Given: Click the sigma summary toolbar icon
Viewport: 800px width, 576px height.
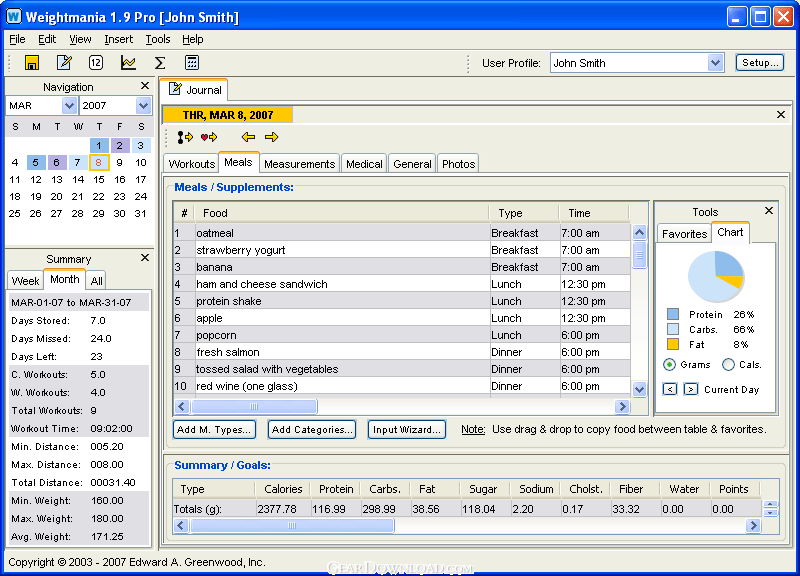Looking at the screenshot, I should click(x=160, y=63).
